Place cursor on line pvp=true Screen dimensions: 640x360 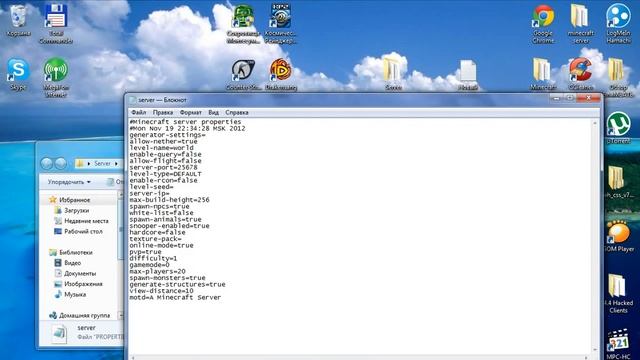pos(146,252)
